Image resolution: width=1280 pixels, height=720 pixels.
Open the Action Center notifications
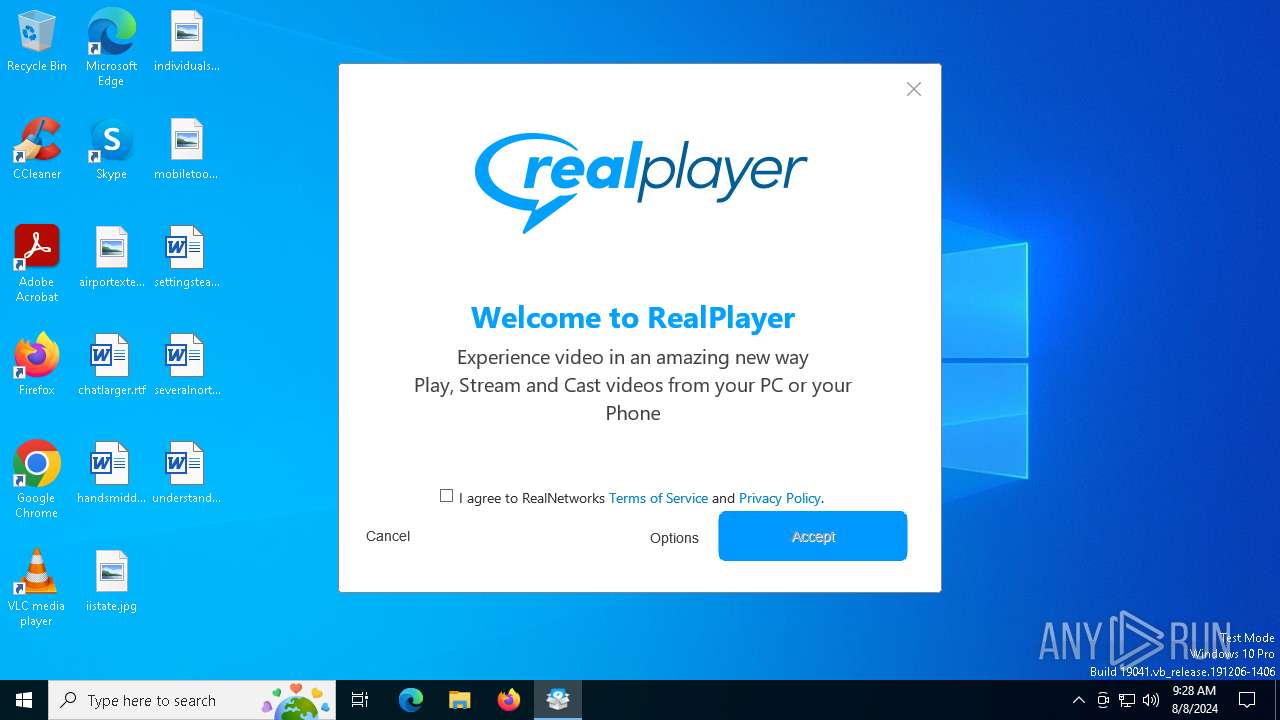pyautogui.click(x=1247, y=700)
